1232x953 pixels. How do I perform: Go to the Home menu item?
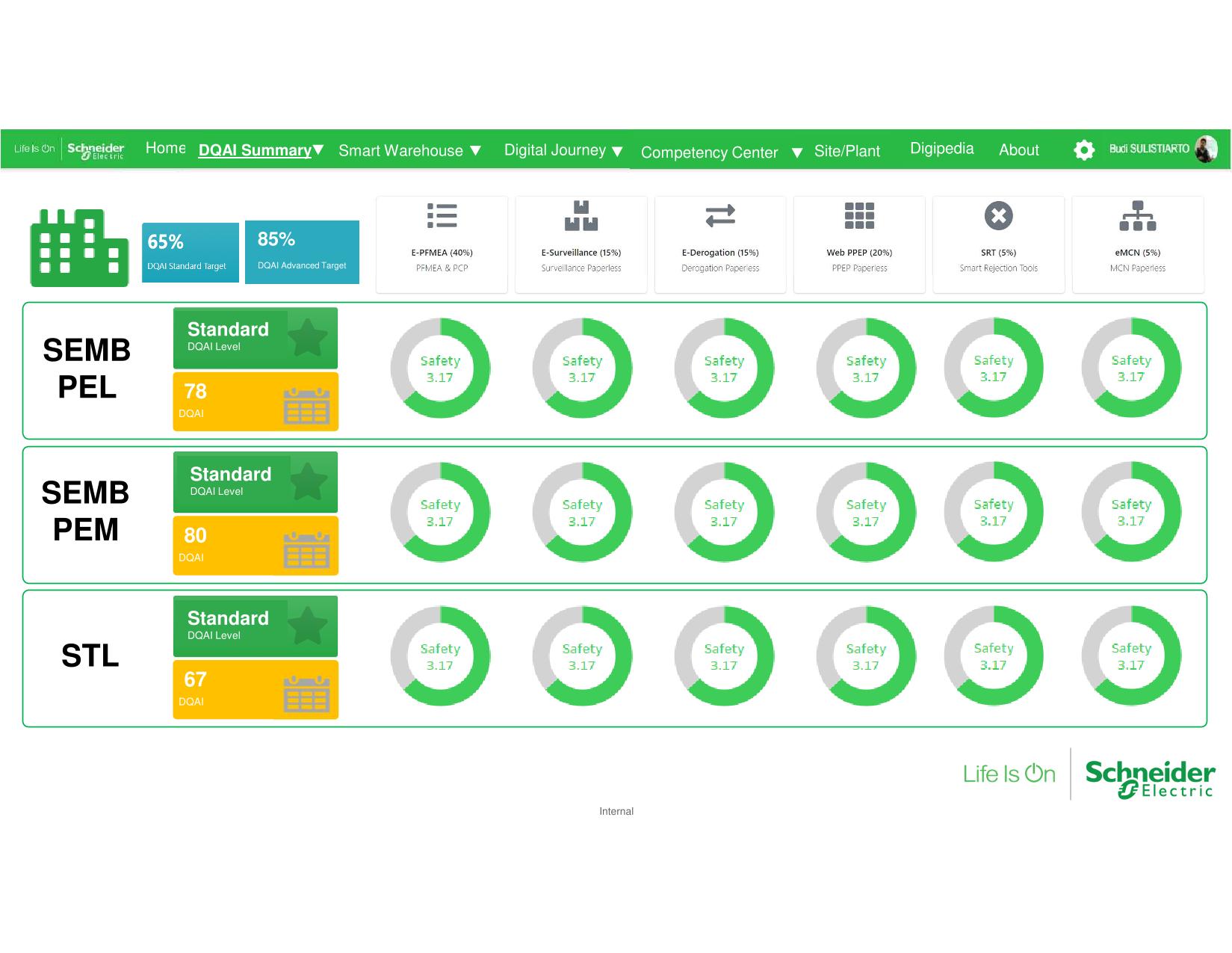[165, 148]
